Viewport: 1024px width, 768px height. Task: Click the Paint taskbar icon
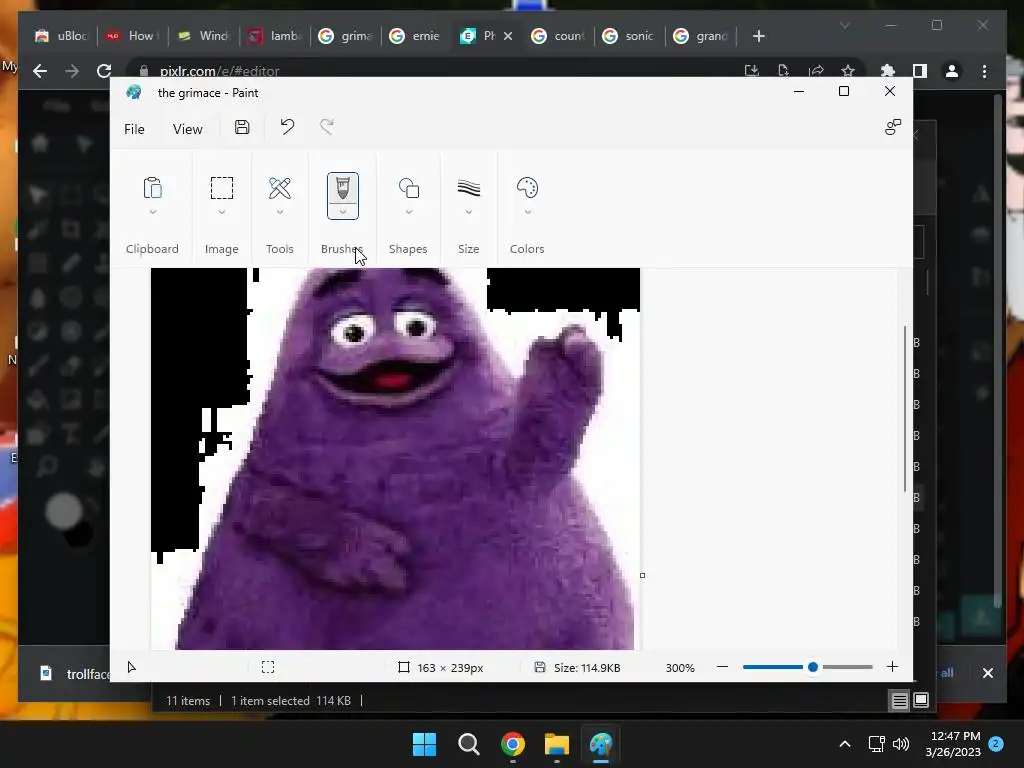601,744
